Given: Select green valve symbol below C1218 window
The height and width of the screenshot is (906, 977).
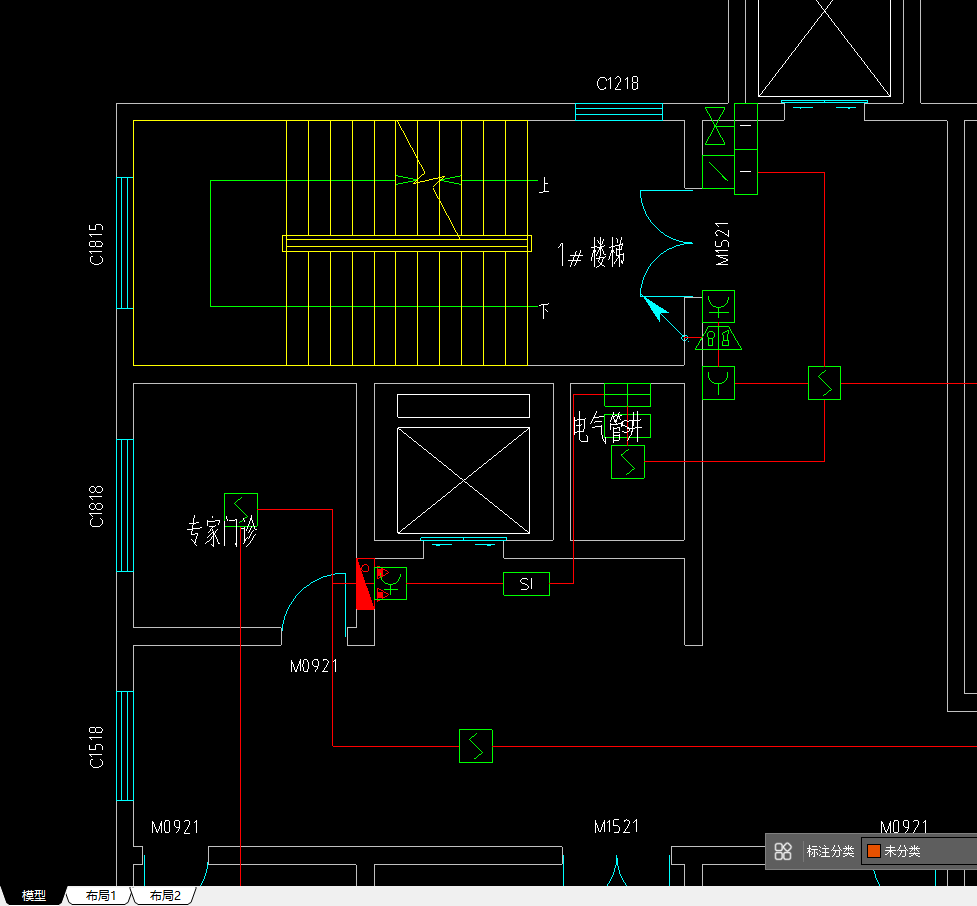Looking at the screenshot, I should [x=715, y=126].
